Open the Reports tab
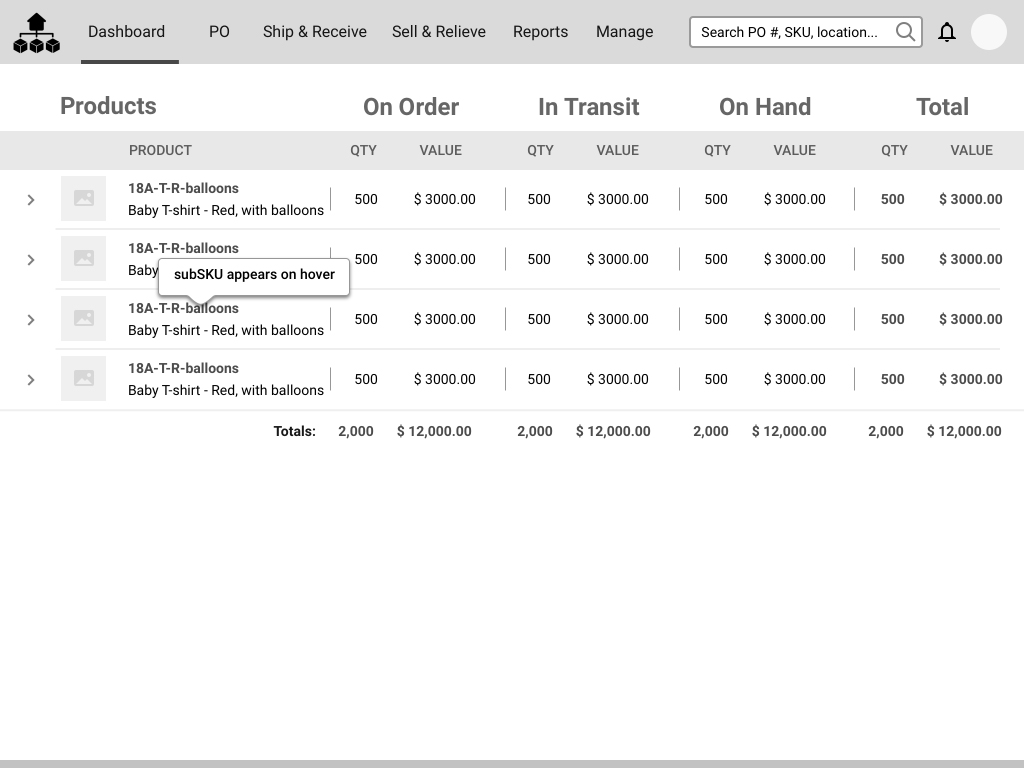 click(x=540, y=32)
